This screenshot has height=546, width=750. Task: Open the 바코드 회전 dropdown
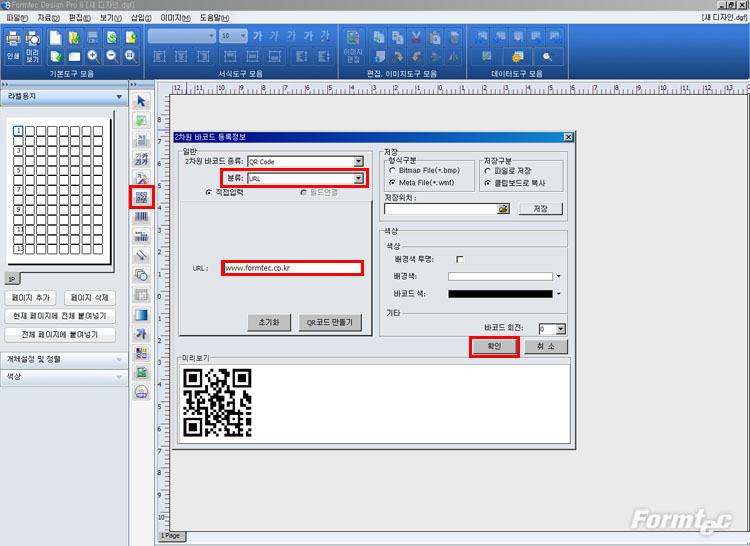click(561, 329)
